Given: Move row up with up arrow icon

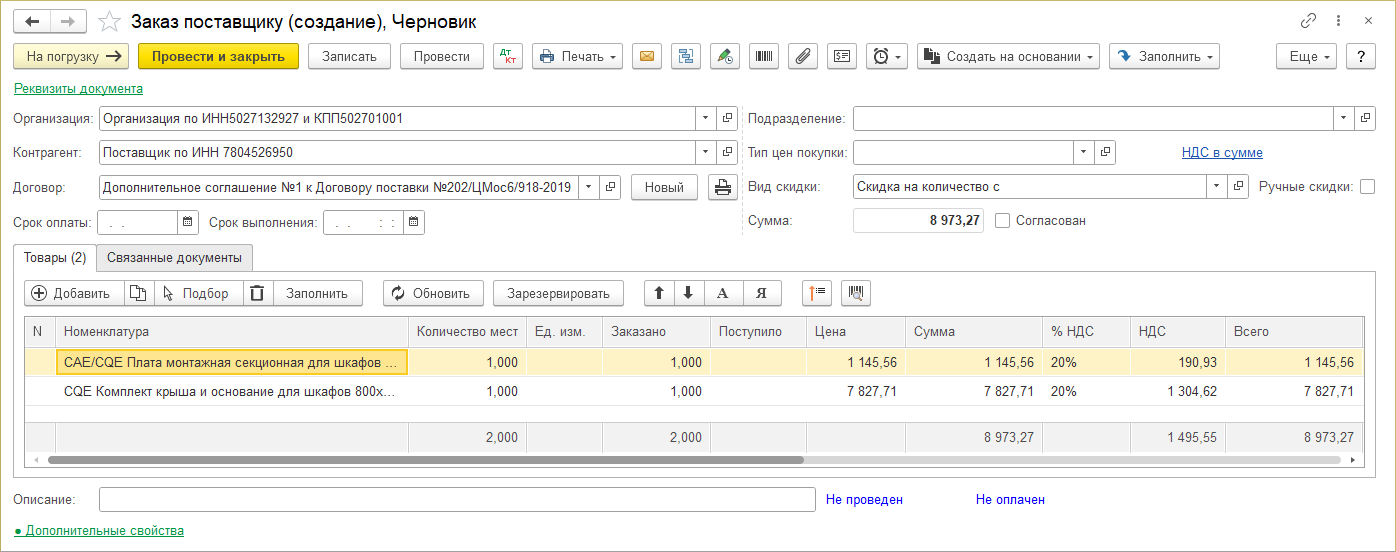Looking at the screenshot, I should (659, 293).
